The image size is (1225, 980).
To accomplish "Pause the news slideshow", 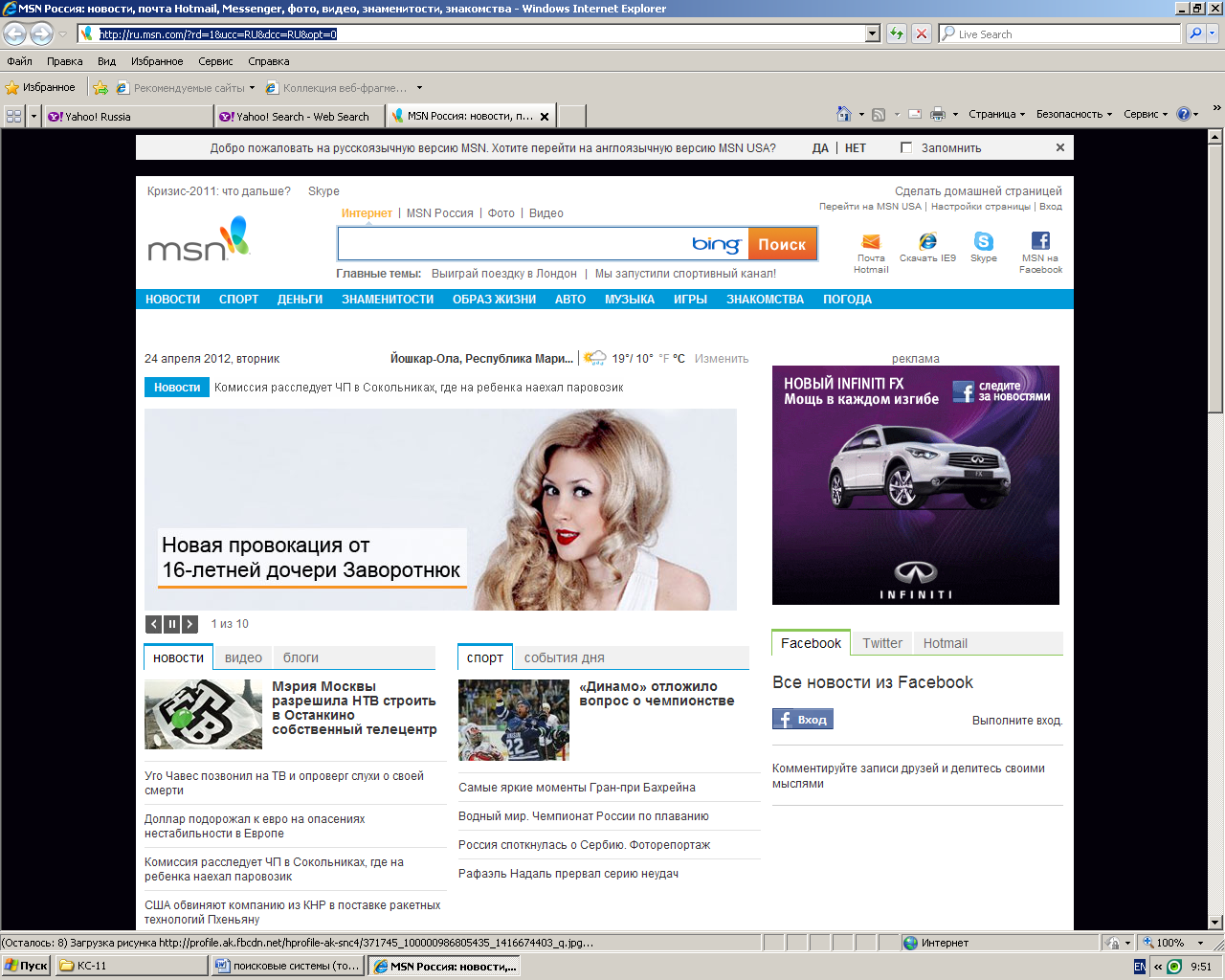I will coord(171,624).
